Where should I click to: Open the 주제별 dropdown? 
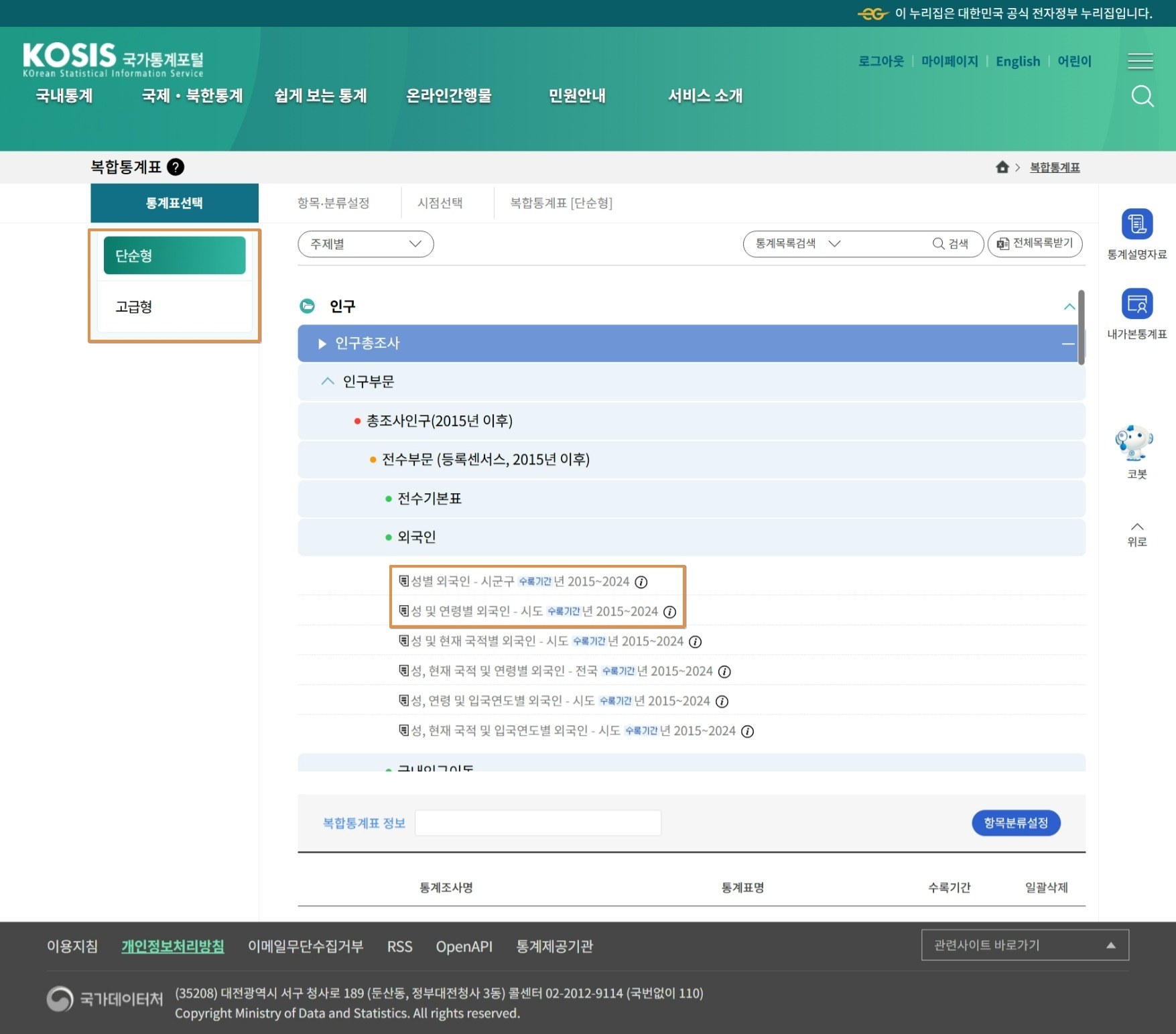366,244
